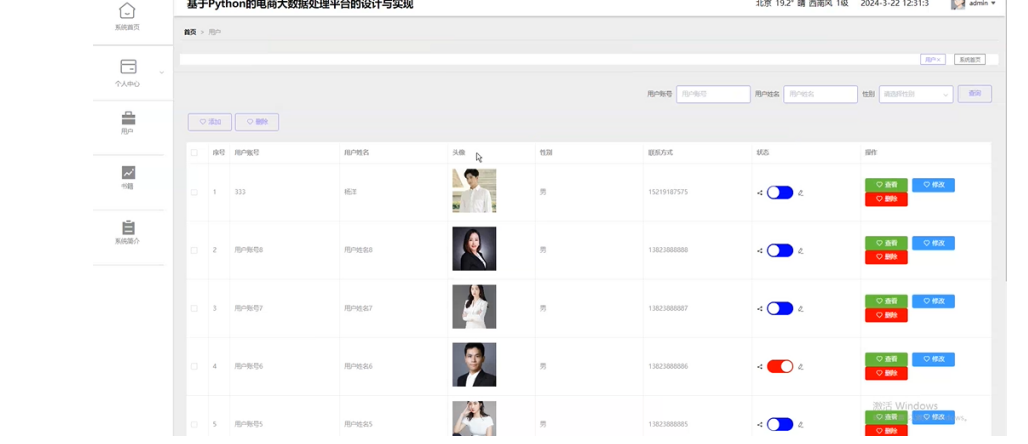1028x444 pixels.
Task: Check the checkbox for row 1 user 333
Action: point(194,192)
